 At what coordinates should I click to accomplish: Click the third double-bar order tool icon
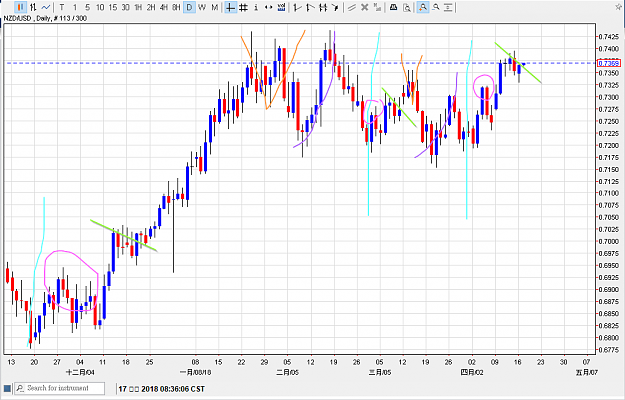323,7
